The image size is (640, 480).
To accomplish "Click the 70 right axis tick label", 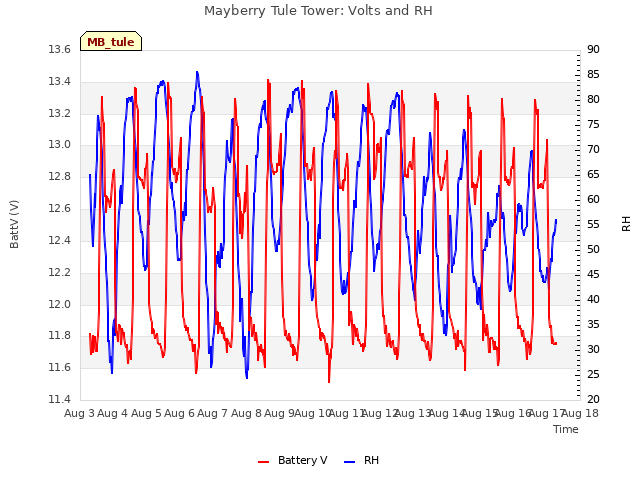I will pos(593,150).
